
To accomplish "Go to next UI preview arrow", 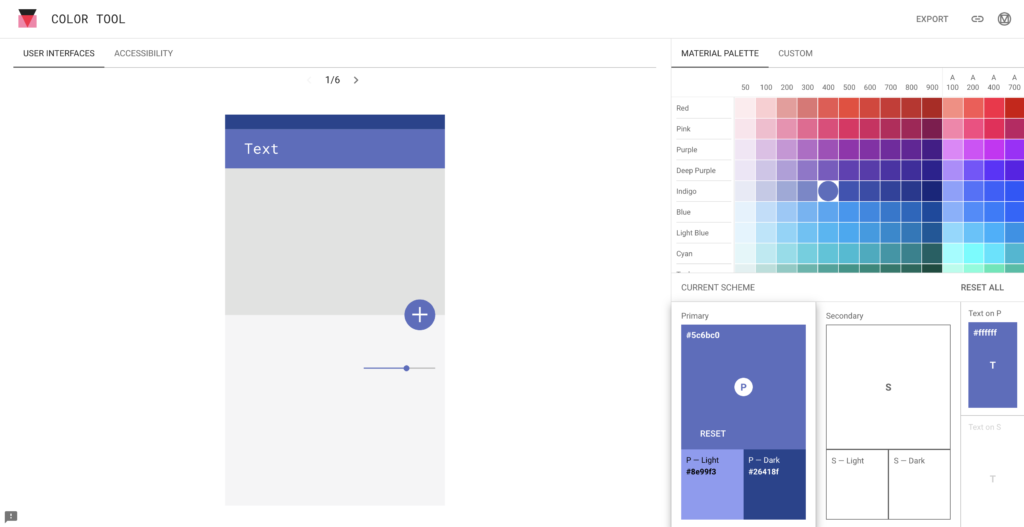I will coord(356,80).
